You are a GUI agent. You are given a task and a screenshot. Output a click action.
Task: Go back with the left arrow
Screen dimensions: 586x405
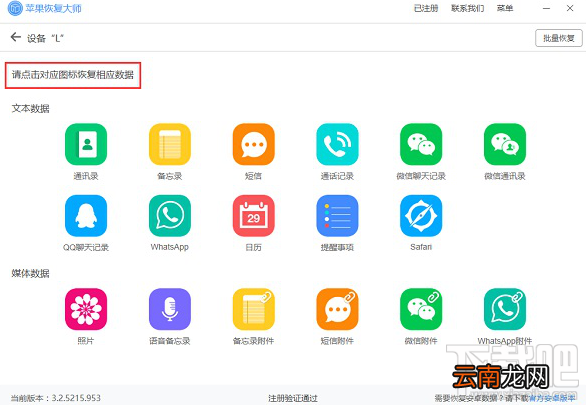pos(16,37)
